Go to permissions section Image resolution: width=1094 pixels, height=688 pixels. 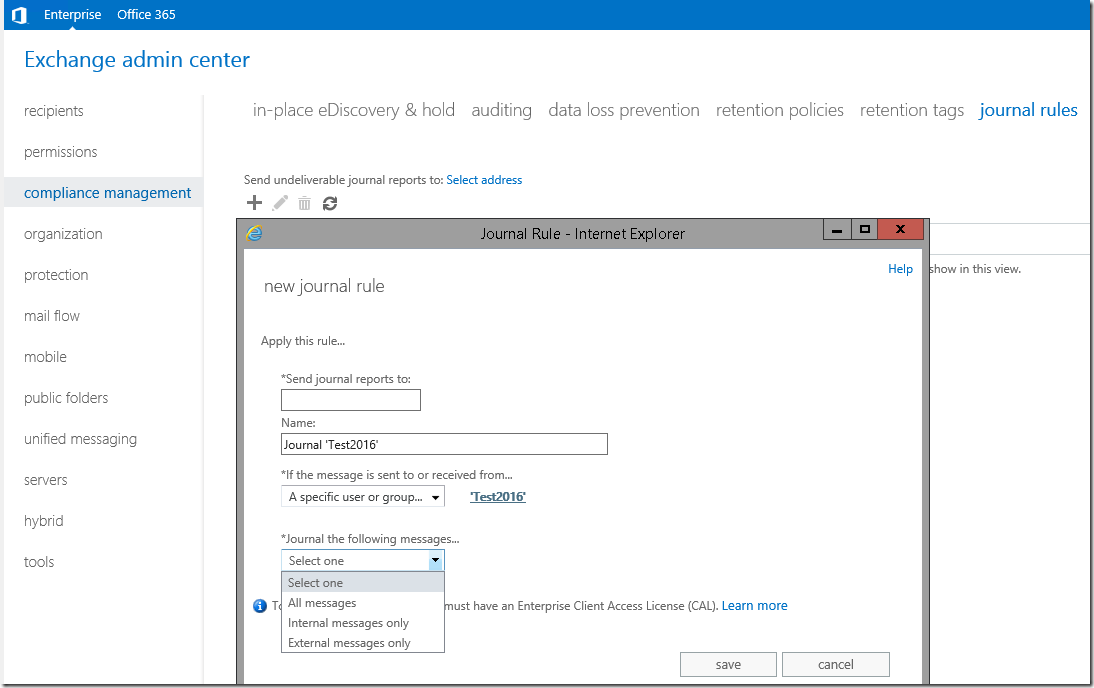pos(61,152)
